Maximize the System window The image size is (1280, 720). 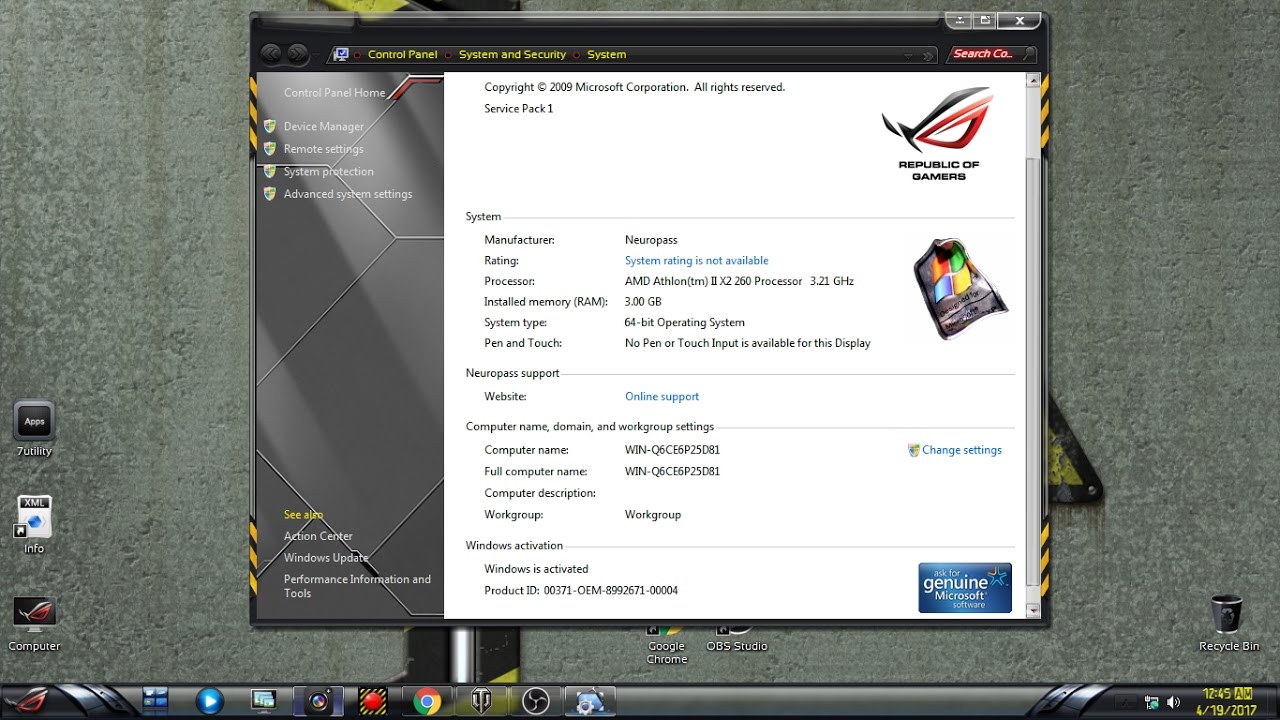(985, 20)
